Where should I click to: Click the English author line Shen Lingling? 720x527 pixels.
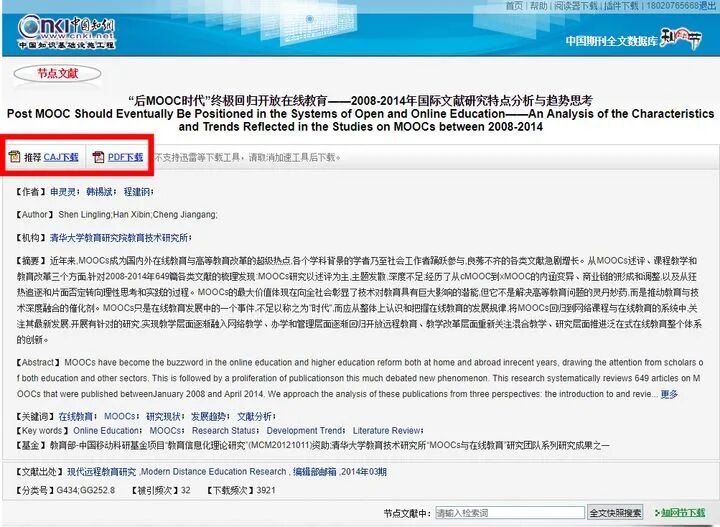click(x=84, y=214)
